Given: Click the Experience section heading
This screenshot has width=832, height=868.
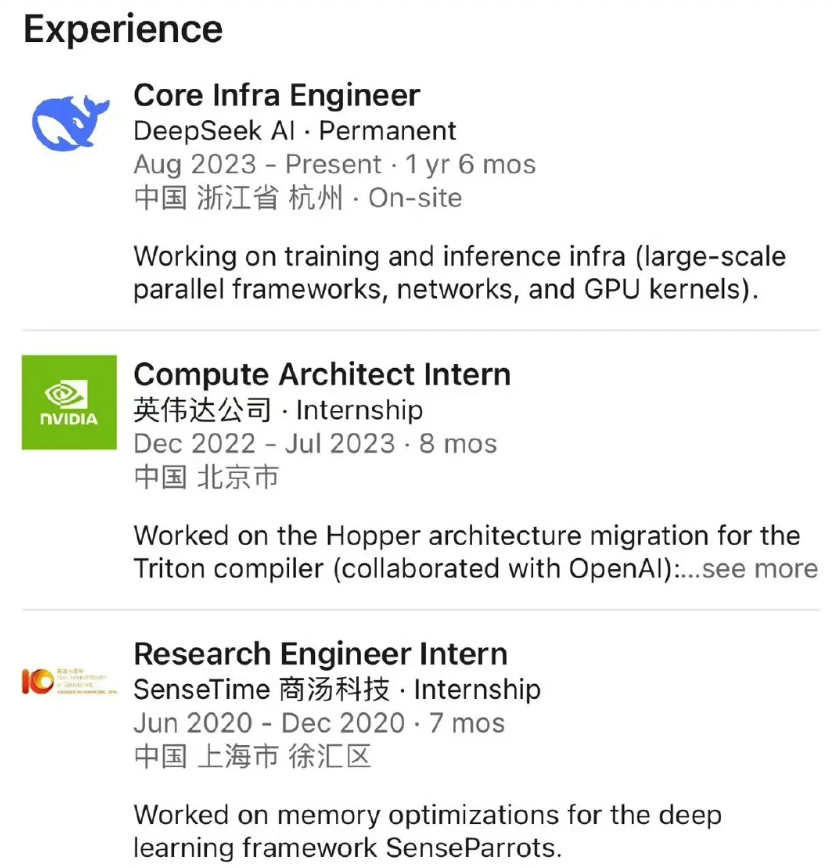Looking at the screenshot, I should click(123, 29).
